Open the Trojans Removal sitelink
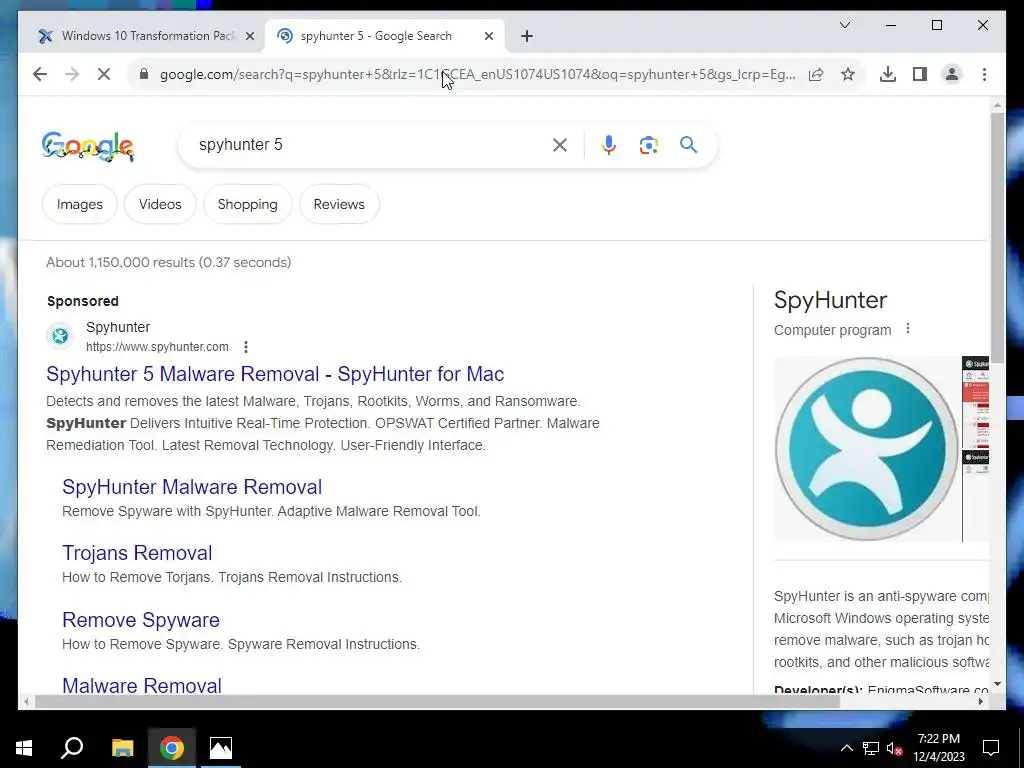 click(137, 553)
